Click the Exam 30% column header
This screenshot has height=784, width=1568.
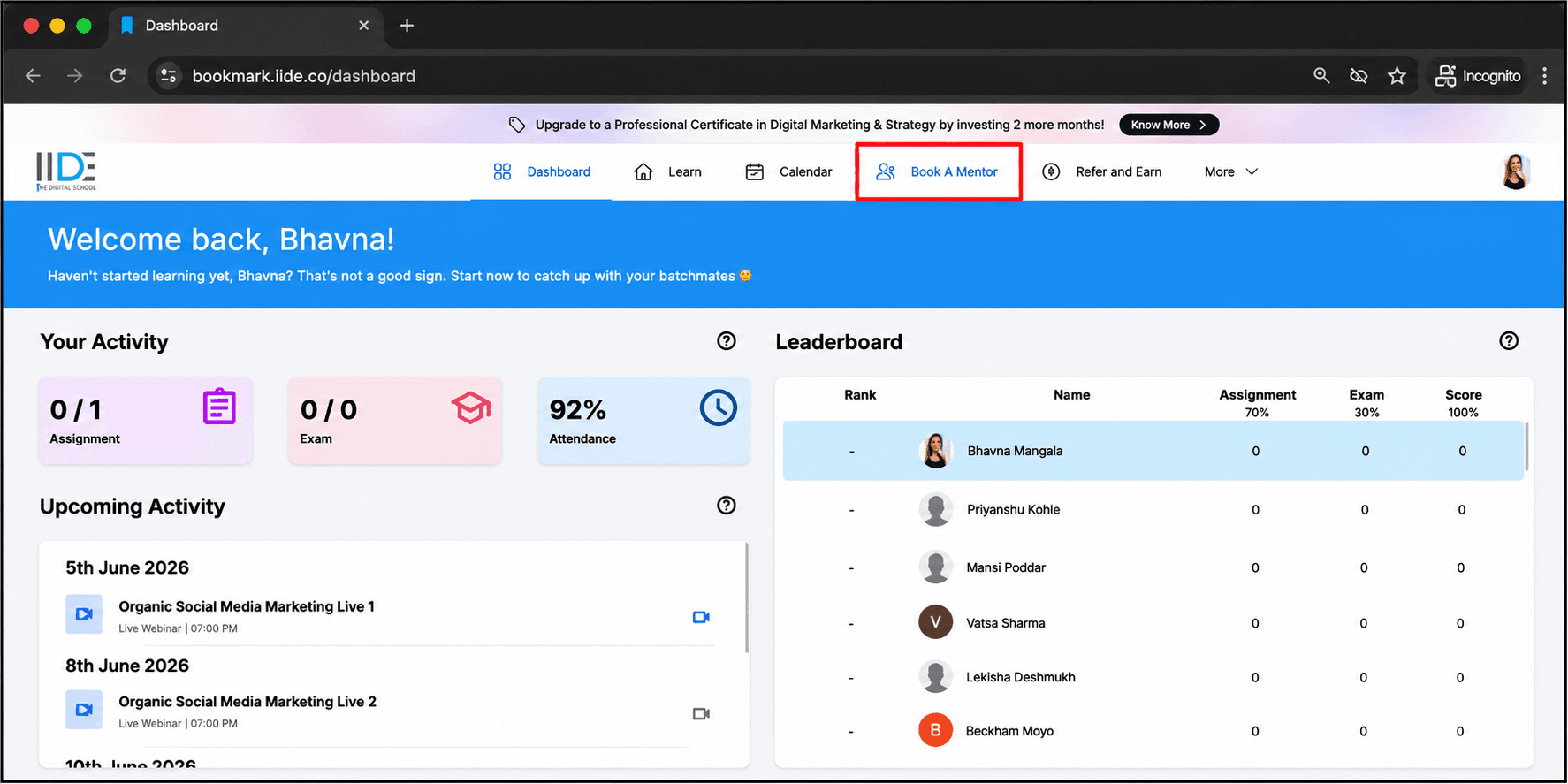(1366, 402)
